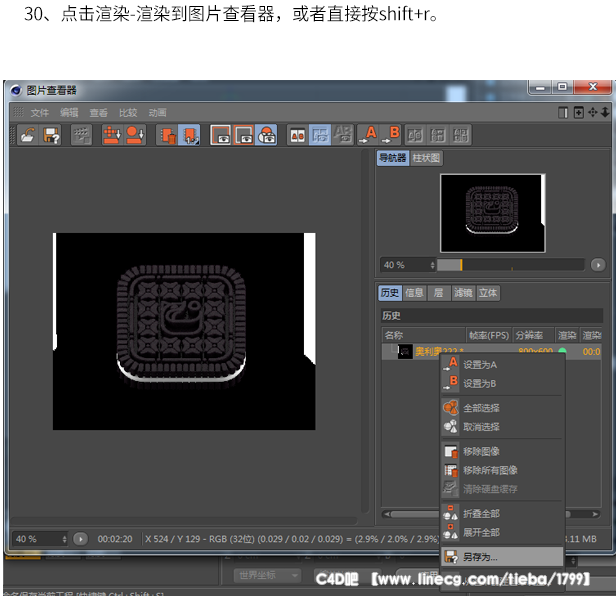
Task: Switch to the 立体 tab
Action: click(488, 293)
